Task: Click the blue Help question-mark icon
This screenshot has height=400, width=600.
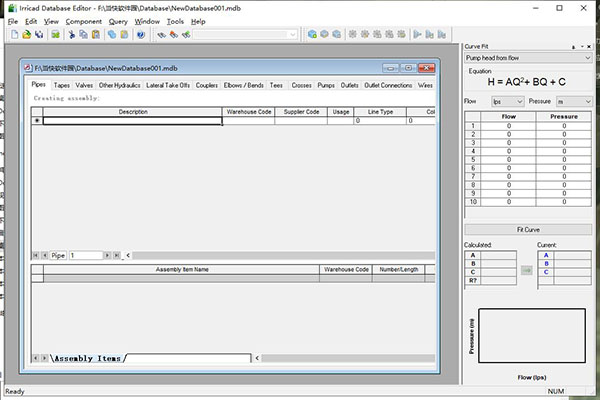Action: pyautogui.click(x=141, y=34)
